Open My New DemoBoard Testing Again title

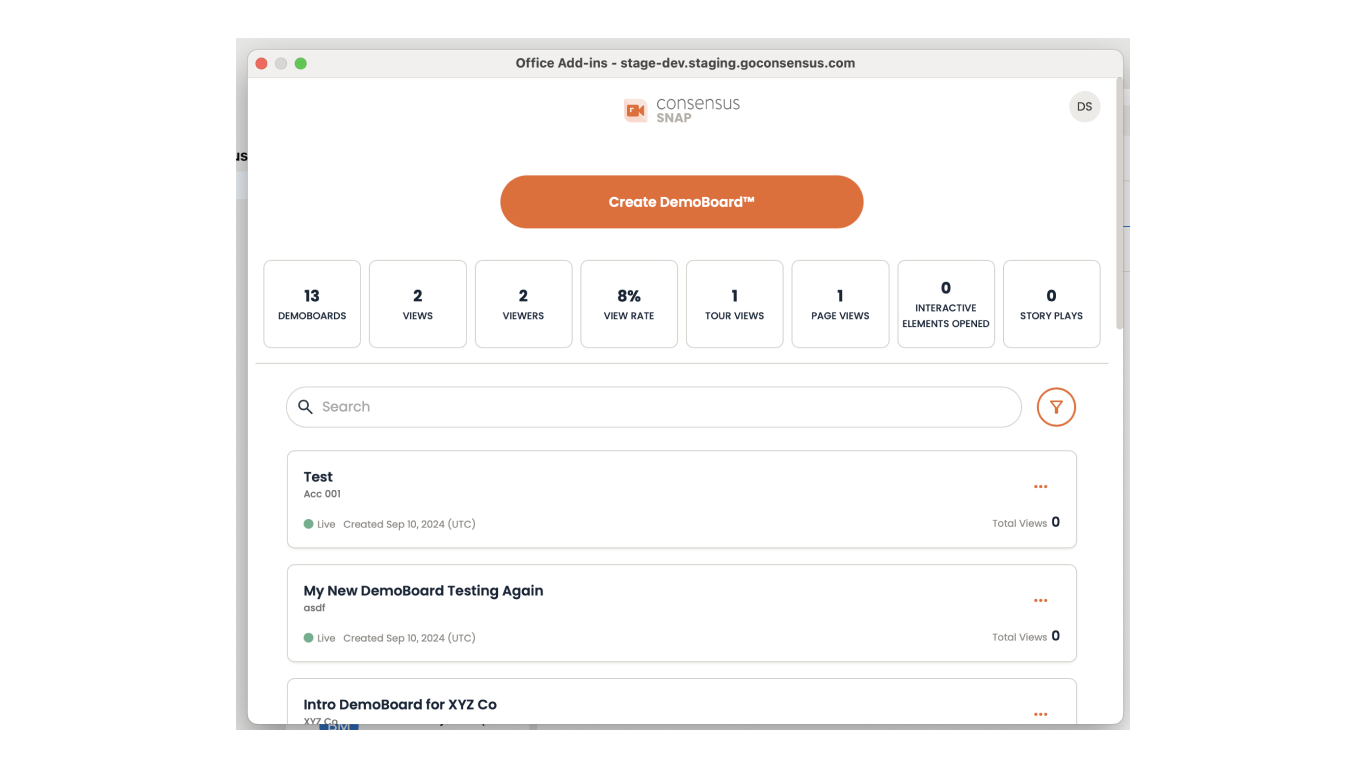[423, 591]
